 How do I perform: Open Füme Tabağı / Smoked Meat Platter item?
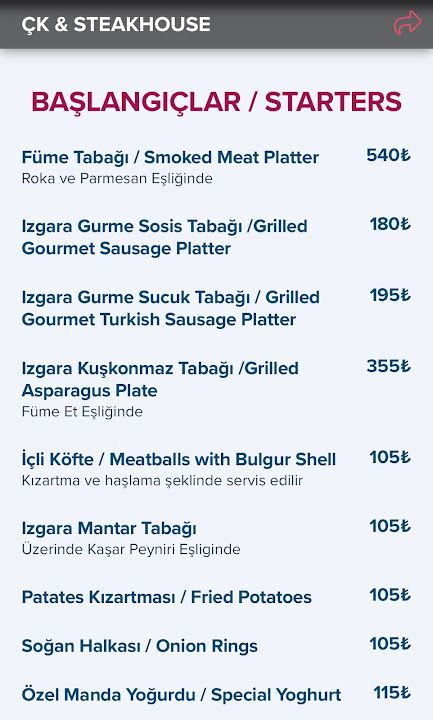coord(170,158)
